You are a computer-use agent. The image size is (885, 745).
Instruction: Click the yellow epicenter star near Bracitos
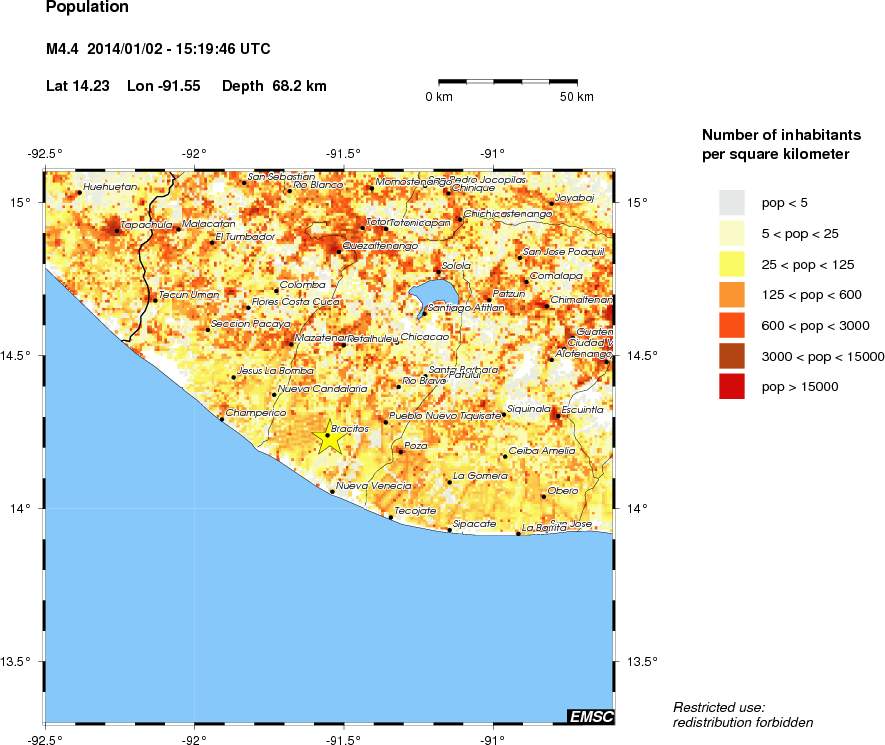point(328,437)
